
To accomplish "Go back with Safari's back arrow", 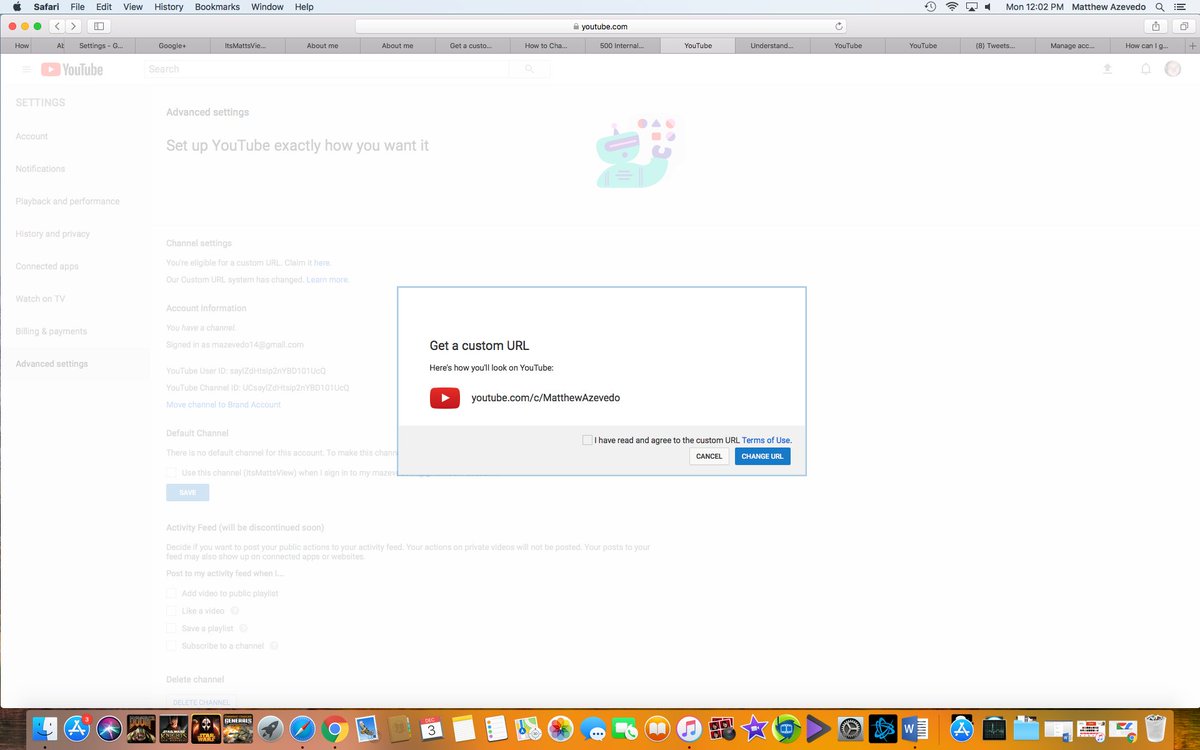I will (x=56, y=26).
